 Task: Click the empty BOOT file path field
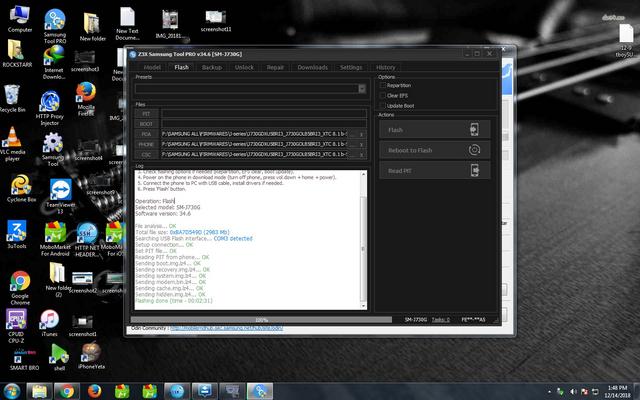[264, 124]
